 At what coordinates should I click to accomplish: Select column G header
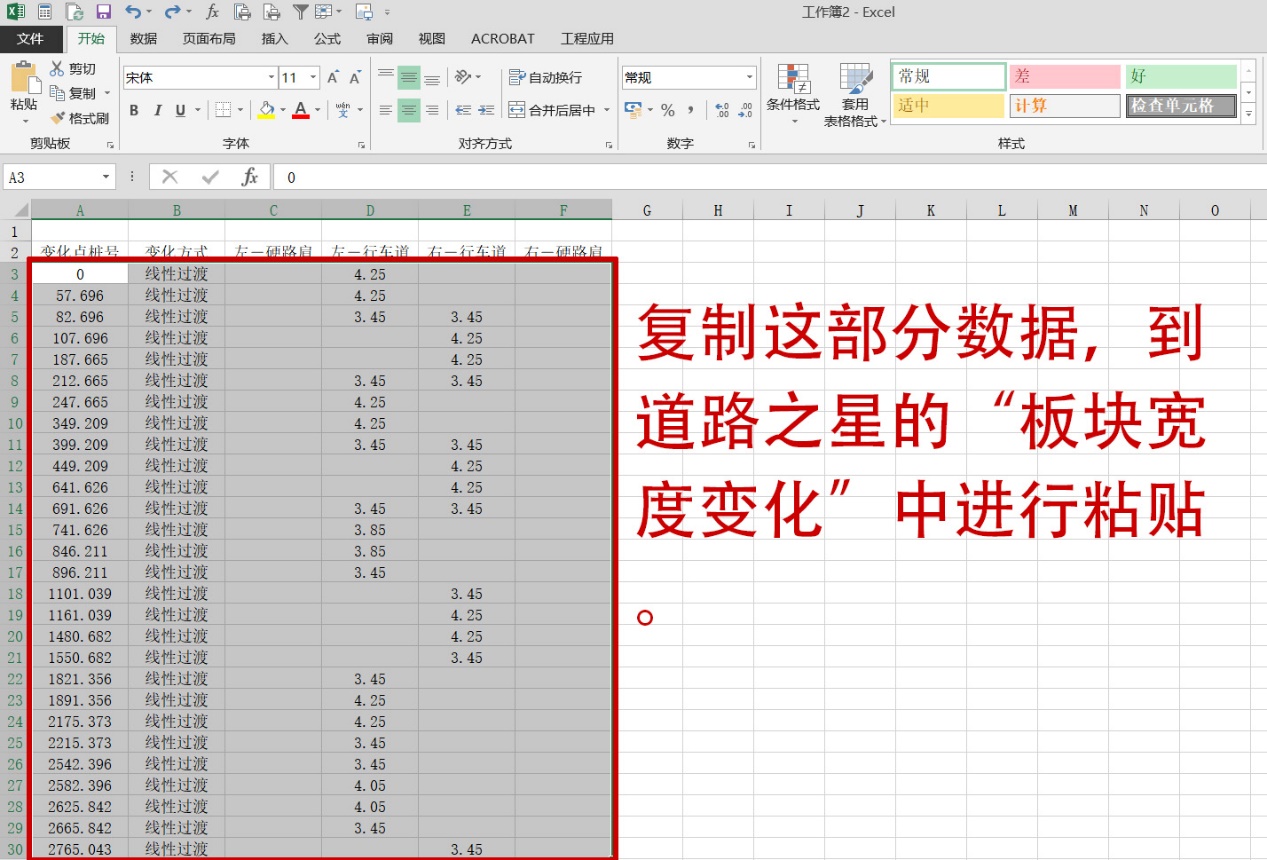pos(647,210)
